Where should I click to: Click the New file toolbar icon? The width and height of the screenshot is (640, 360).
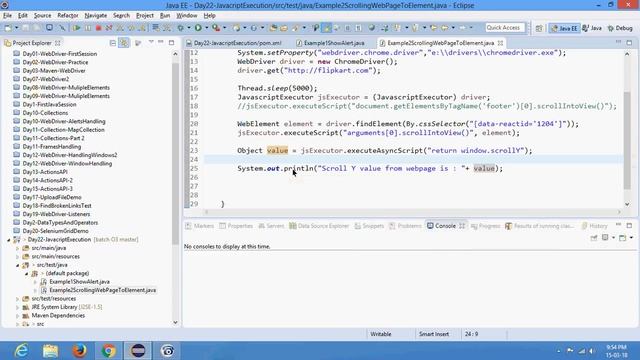[x=8, y=28]
